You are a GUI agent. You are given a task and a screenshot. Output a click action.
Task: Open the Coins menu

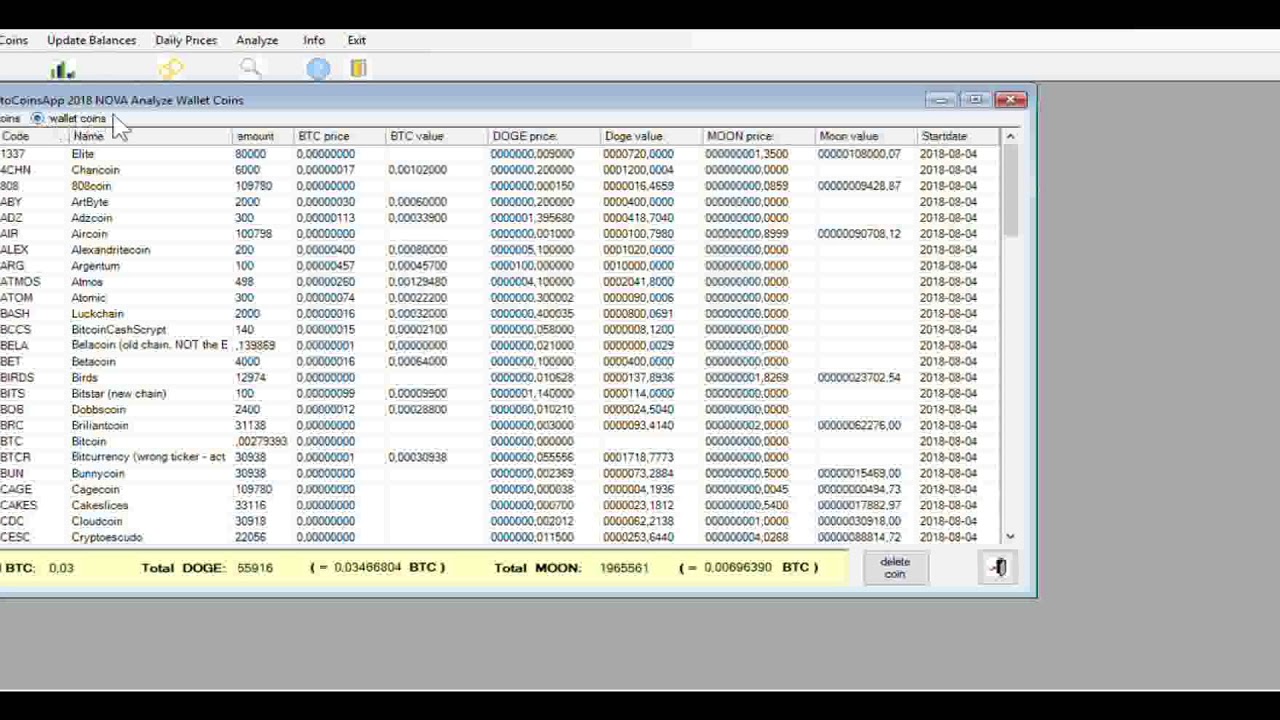[14, 40]
